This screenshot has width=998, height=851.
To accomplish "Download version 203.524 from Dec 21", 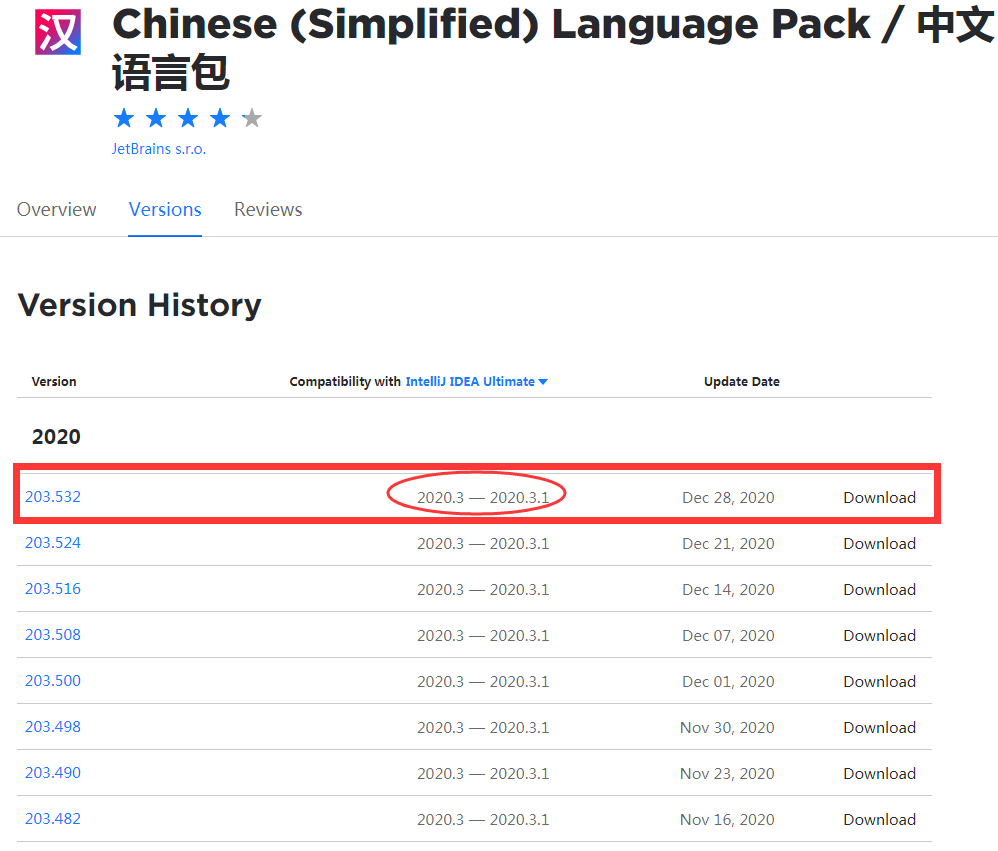I will (880, 544).
